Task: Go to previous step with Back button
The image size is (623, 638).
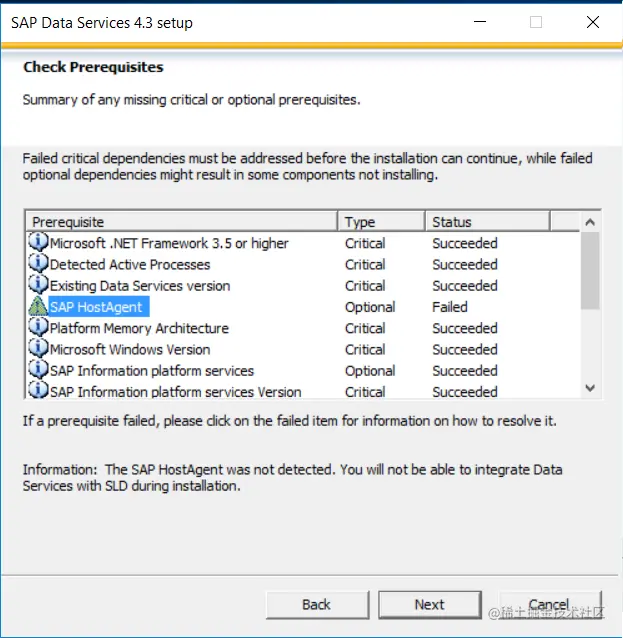Action: 317,605
